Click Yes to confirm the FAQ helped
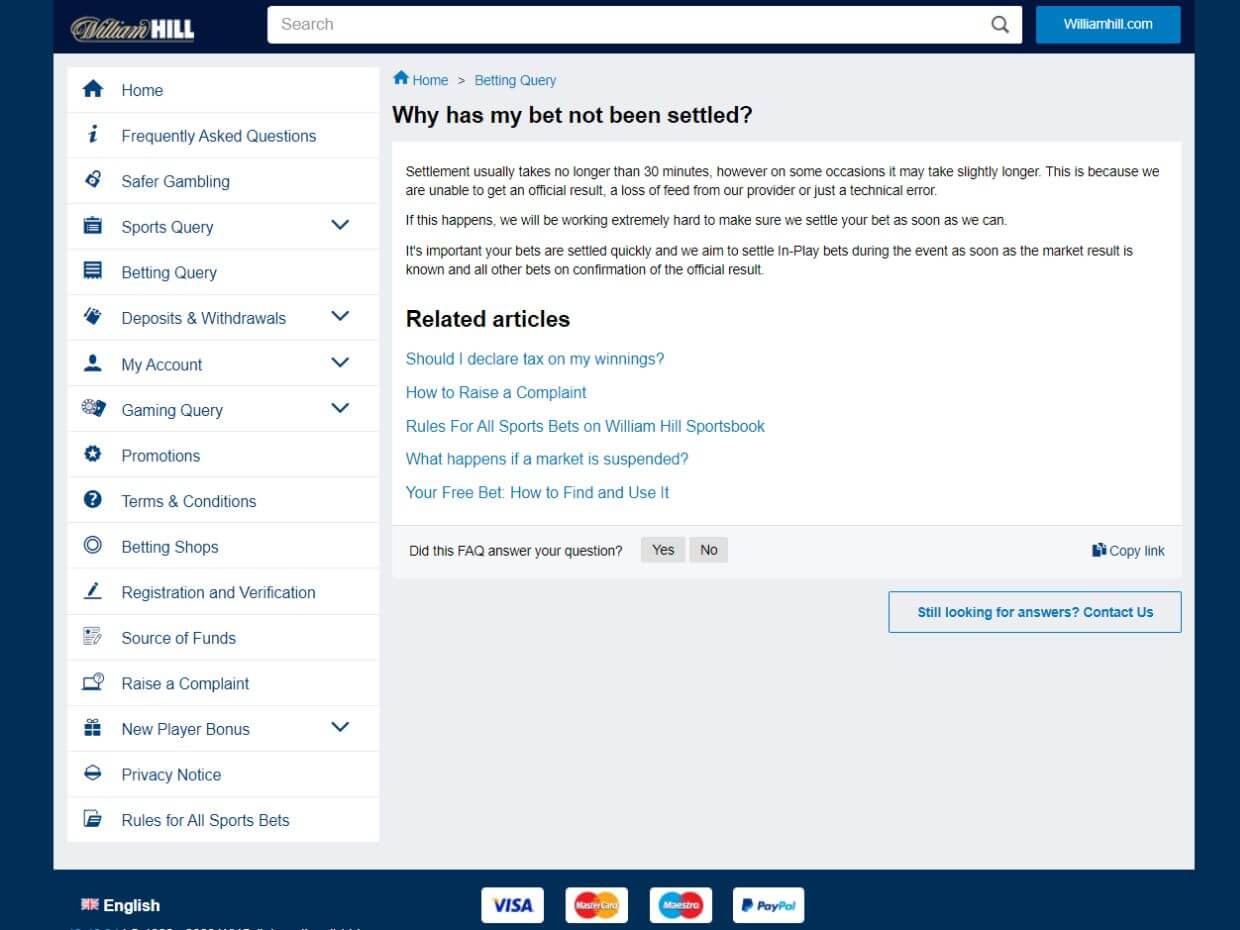 [x=662, y=549]
